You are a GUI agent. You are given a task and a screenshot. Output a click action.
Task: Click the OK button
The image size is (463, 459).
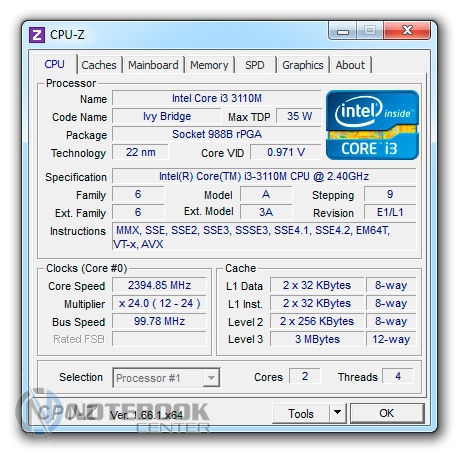pos(387,413)
